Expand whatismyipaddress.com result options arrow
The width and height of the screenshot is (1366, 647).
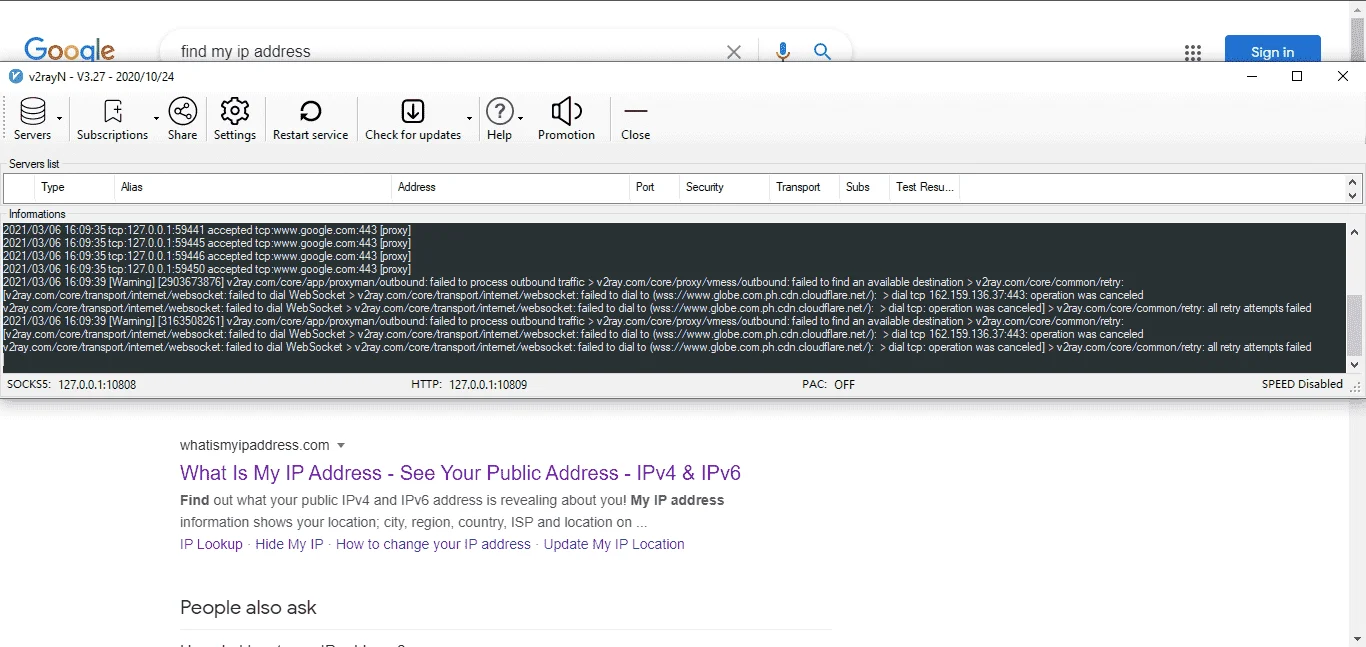tap(341, 445)
